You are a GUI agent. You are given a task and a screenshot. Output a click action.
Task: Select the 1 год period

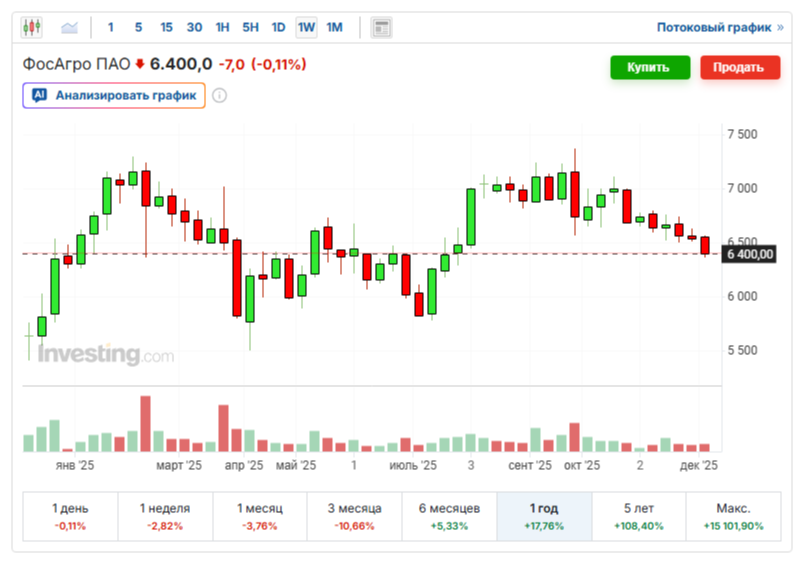(x=544, y=516)
